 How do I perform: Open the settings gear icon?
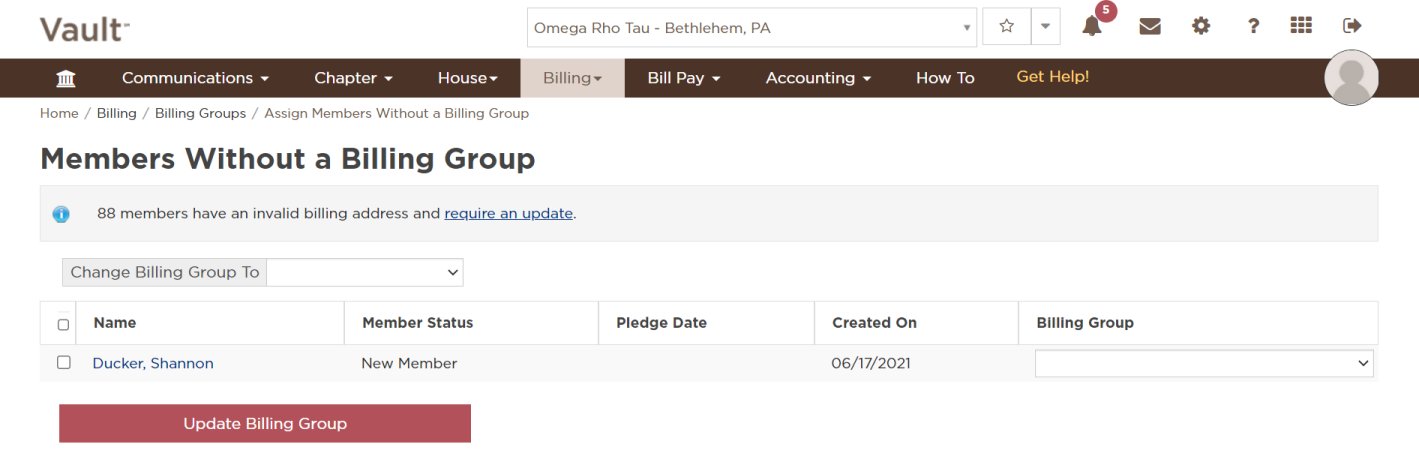tap(1201, 27)
